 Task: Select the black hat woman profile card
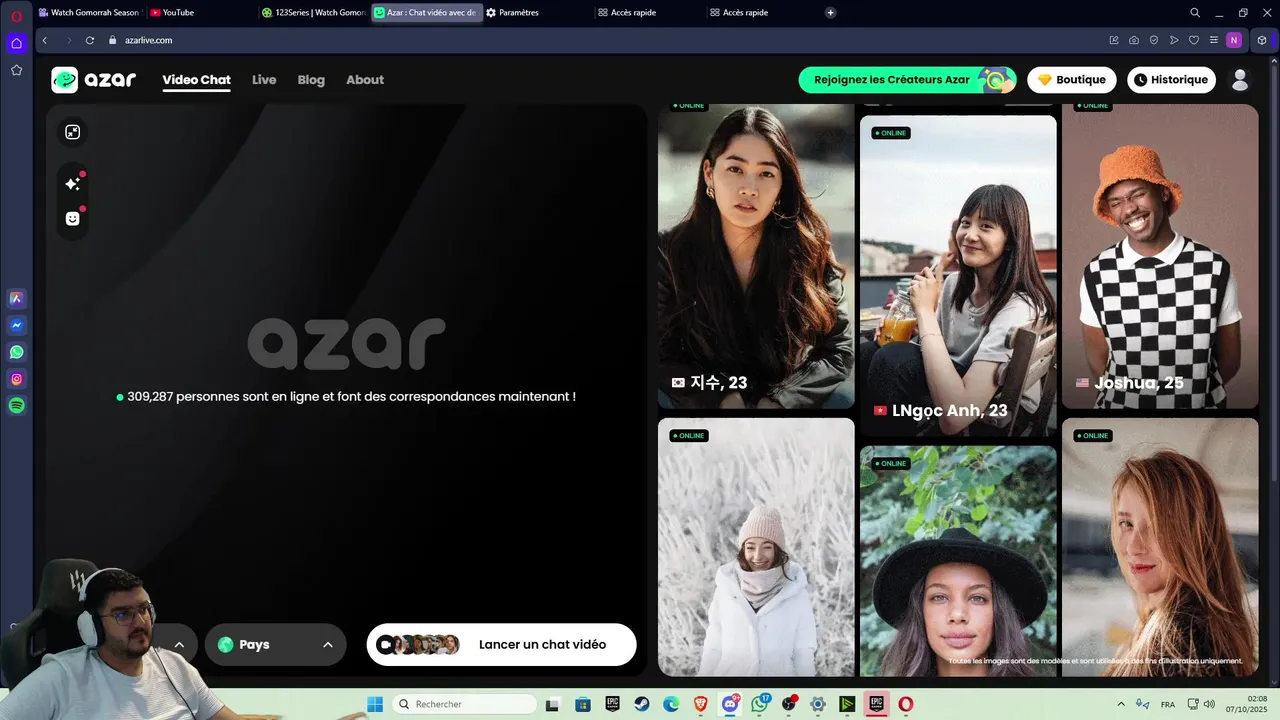958,561
